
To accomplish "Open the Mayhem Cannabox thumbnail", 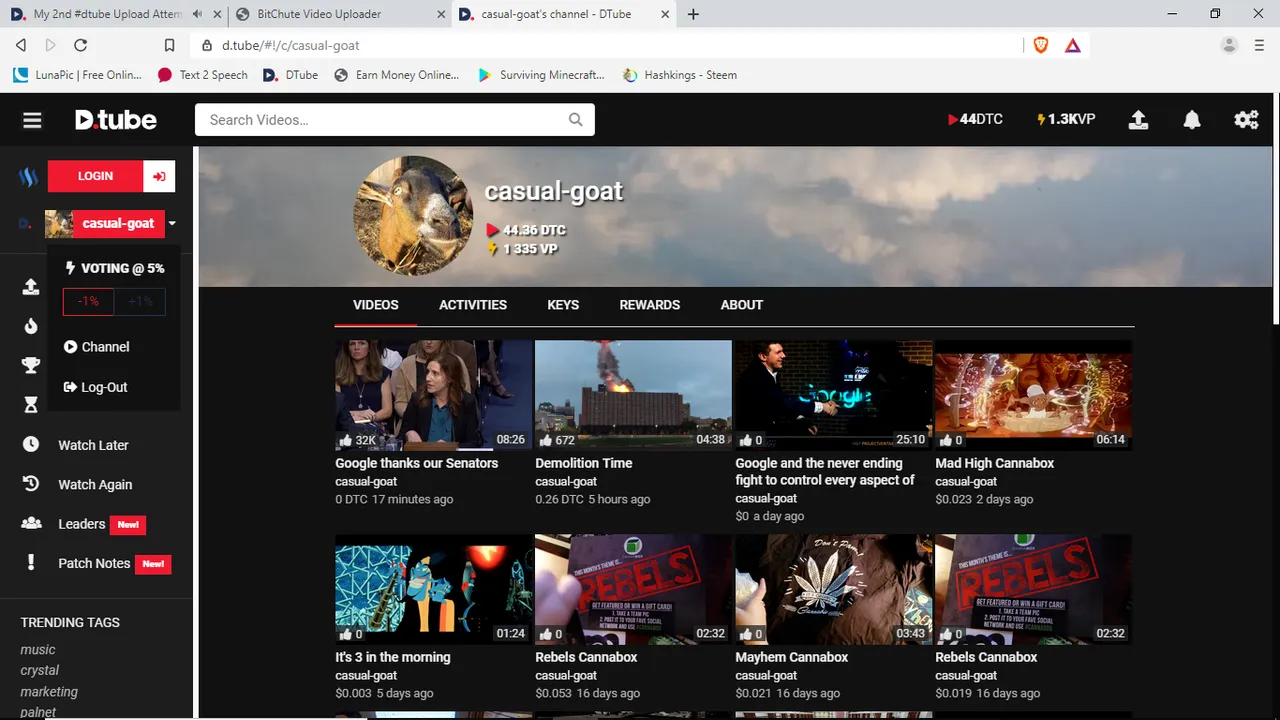I will (x=834, y=589).
